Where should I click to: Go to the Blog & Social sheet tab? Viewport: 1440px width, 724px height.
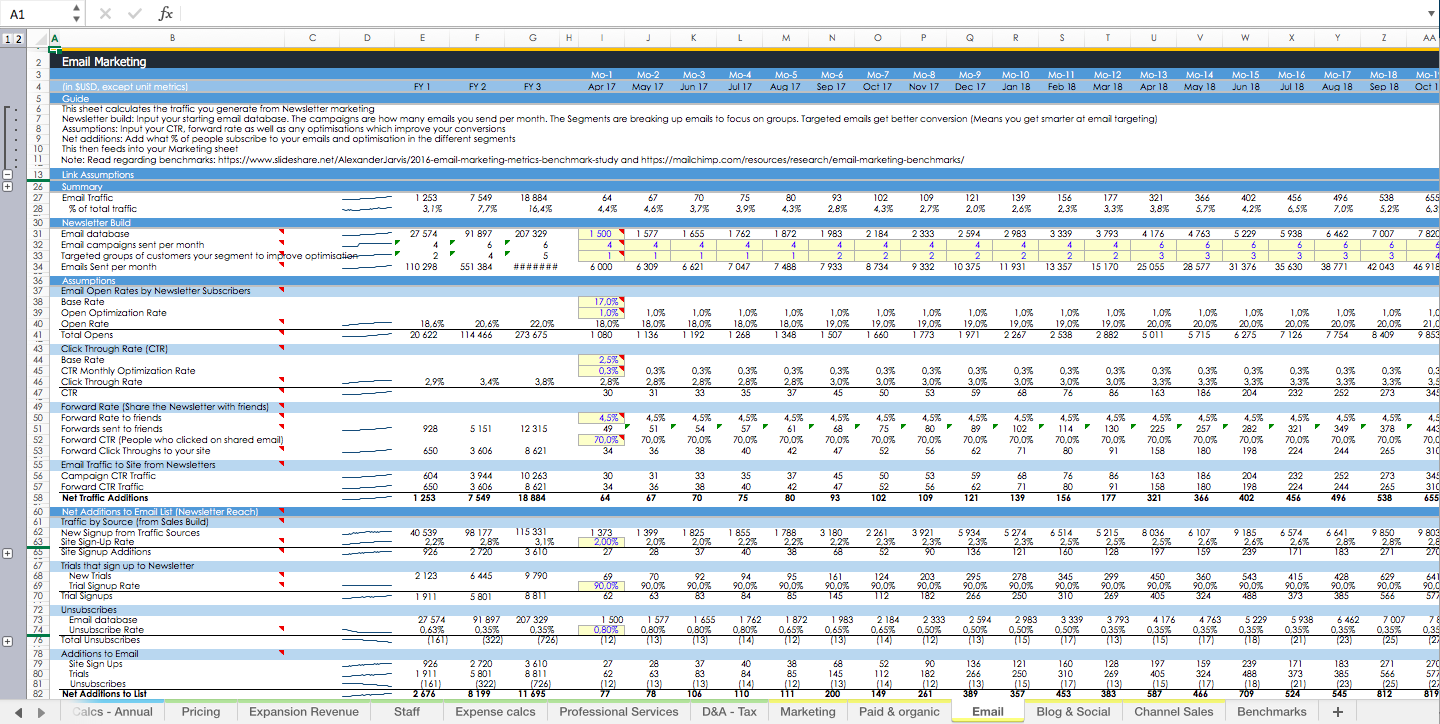[x=1074, y=712]
